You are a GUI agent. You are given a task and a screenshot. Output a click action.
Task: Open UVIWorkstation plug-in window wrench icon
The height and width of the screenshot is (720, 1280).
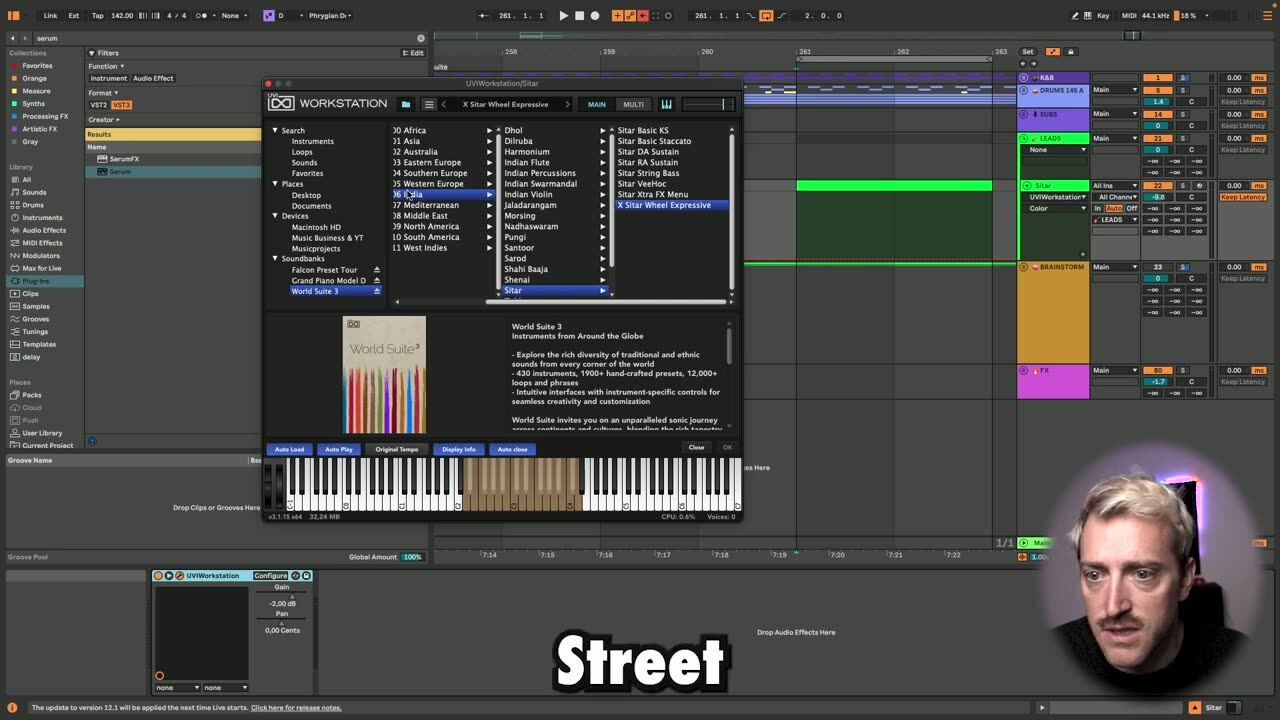click(179, 576)
